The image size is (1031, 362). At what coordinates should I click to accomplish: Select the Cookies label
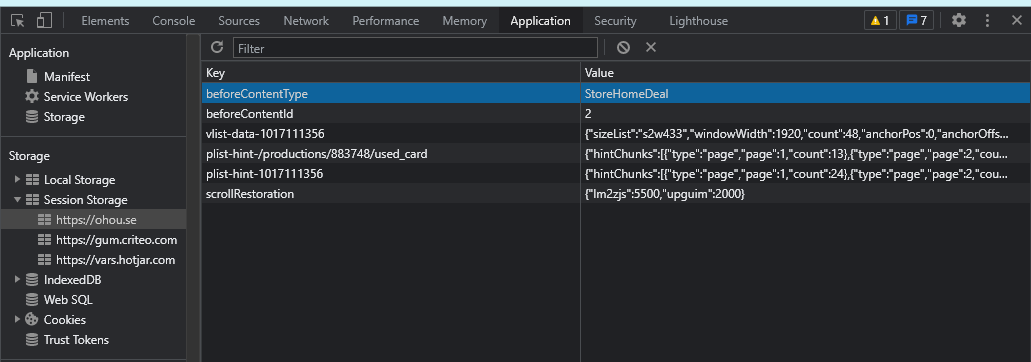point(64,320)
